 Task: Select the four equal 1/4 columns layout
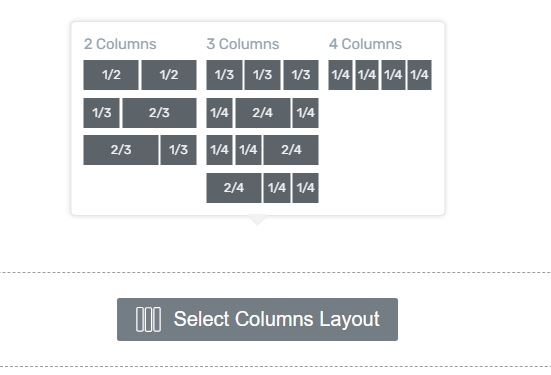pyautogui.click(x=380, y=75)
